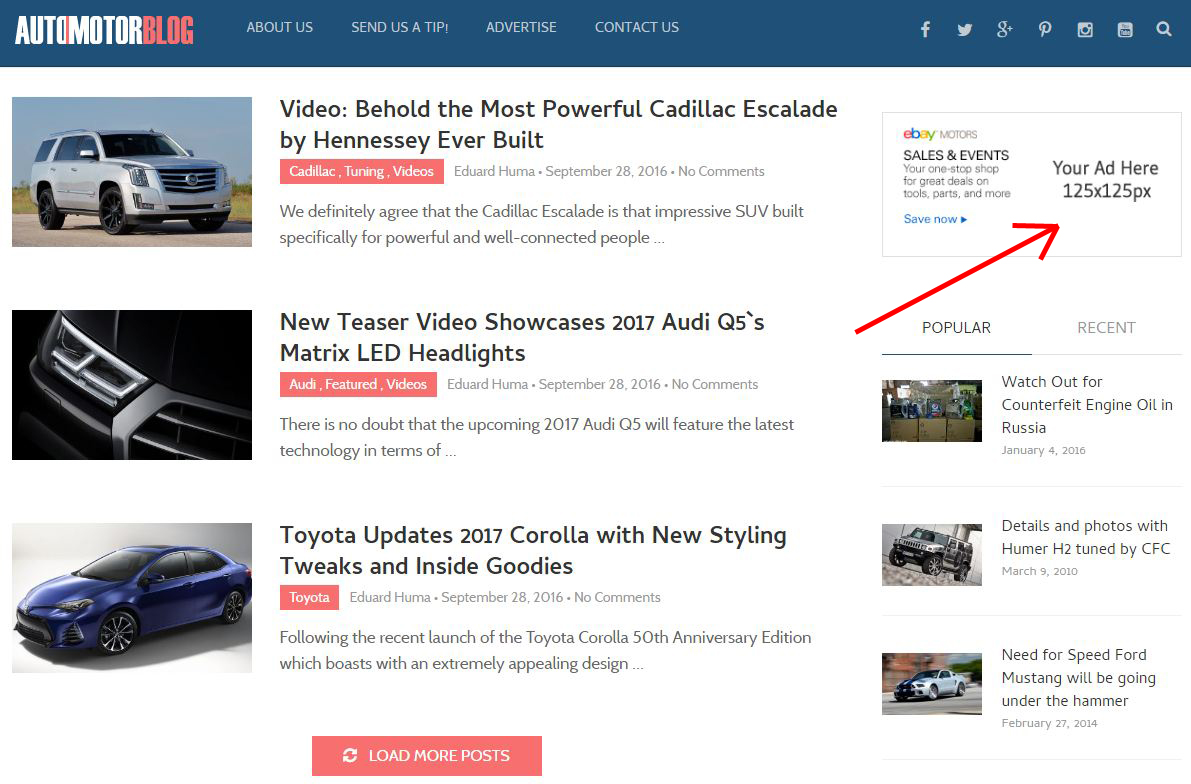Open the YouTube social icon
1191x784 pixels.
1125,30
